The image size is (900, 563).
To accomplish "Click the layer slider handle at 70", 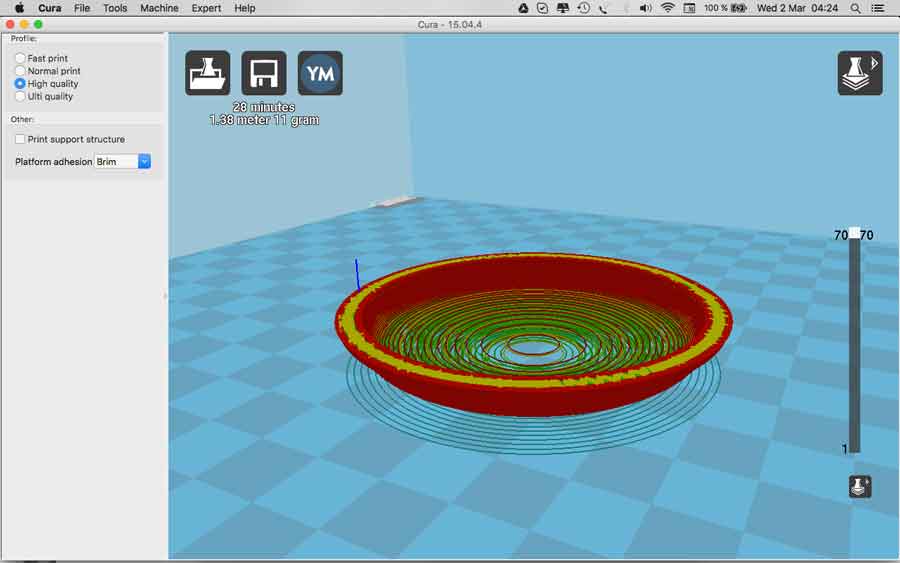I will (x=854, y=233).
